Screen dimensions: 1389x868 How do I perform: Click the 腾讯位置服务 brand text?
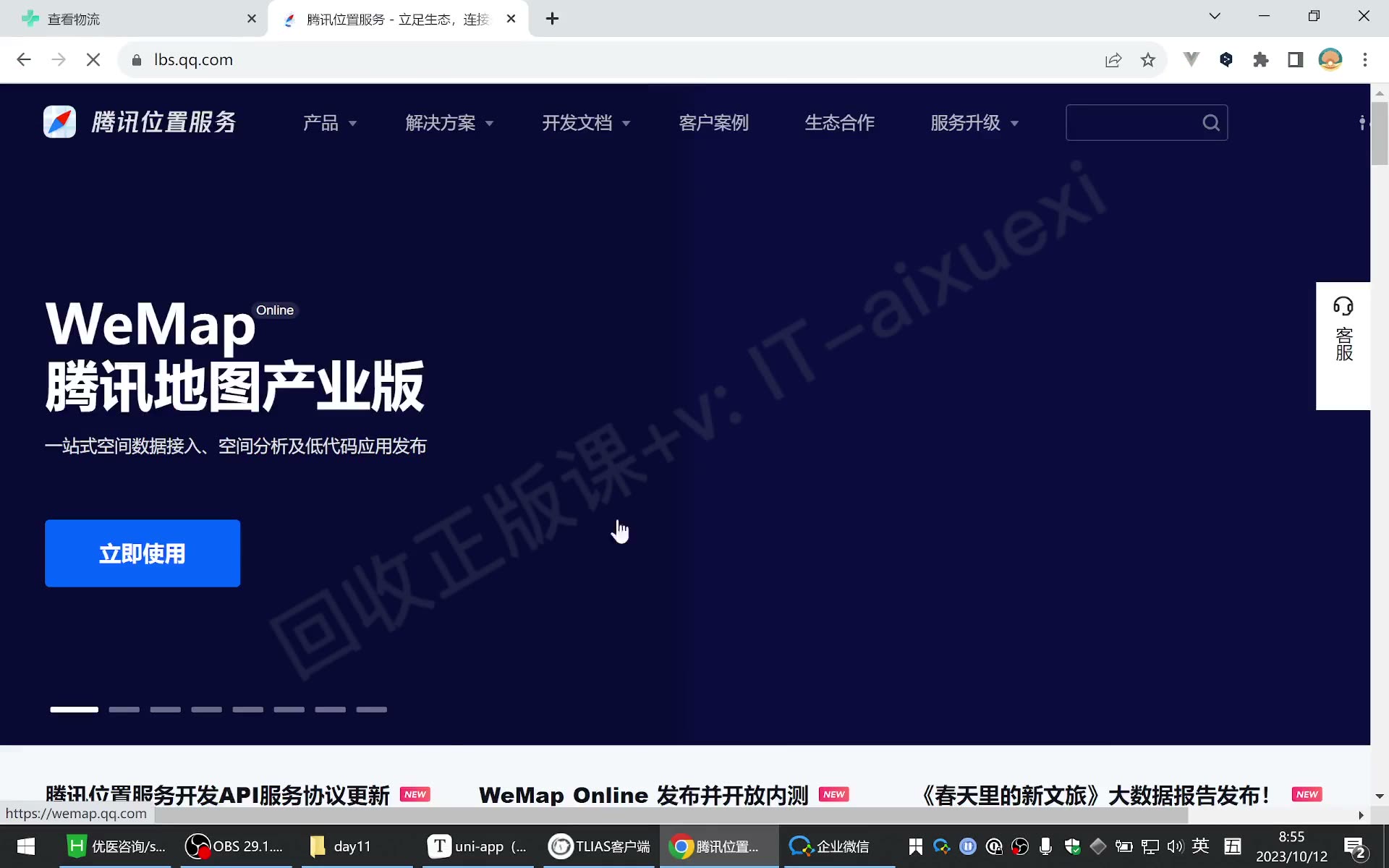(164, 122)
